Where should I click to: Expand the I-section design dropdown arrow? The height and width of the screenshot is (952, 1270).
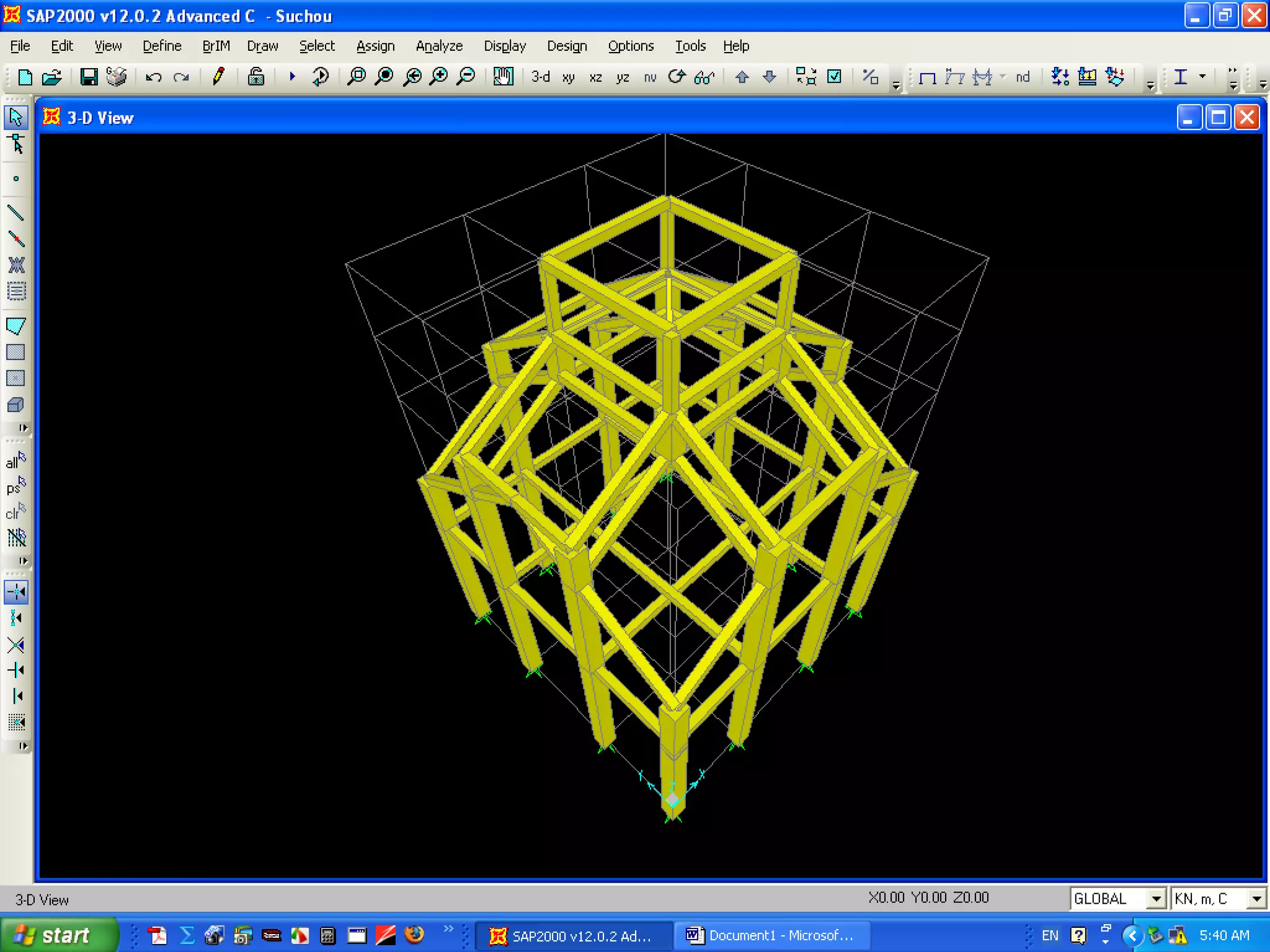pyautogui.click(x=1202, y=77)
